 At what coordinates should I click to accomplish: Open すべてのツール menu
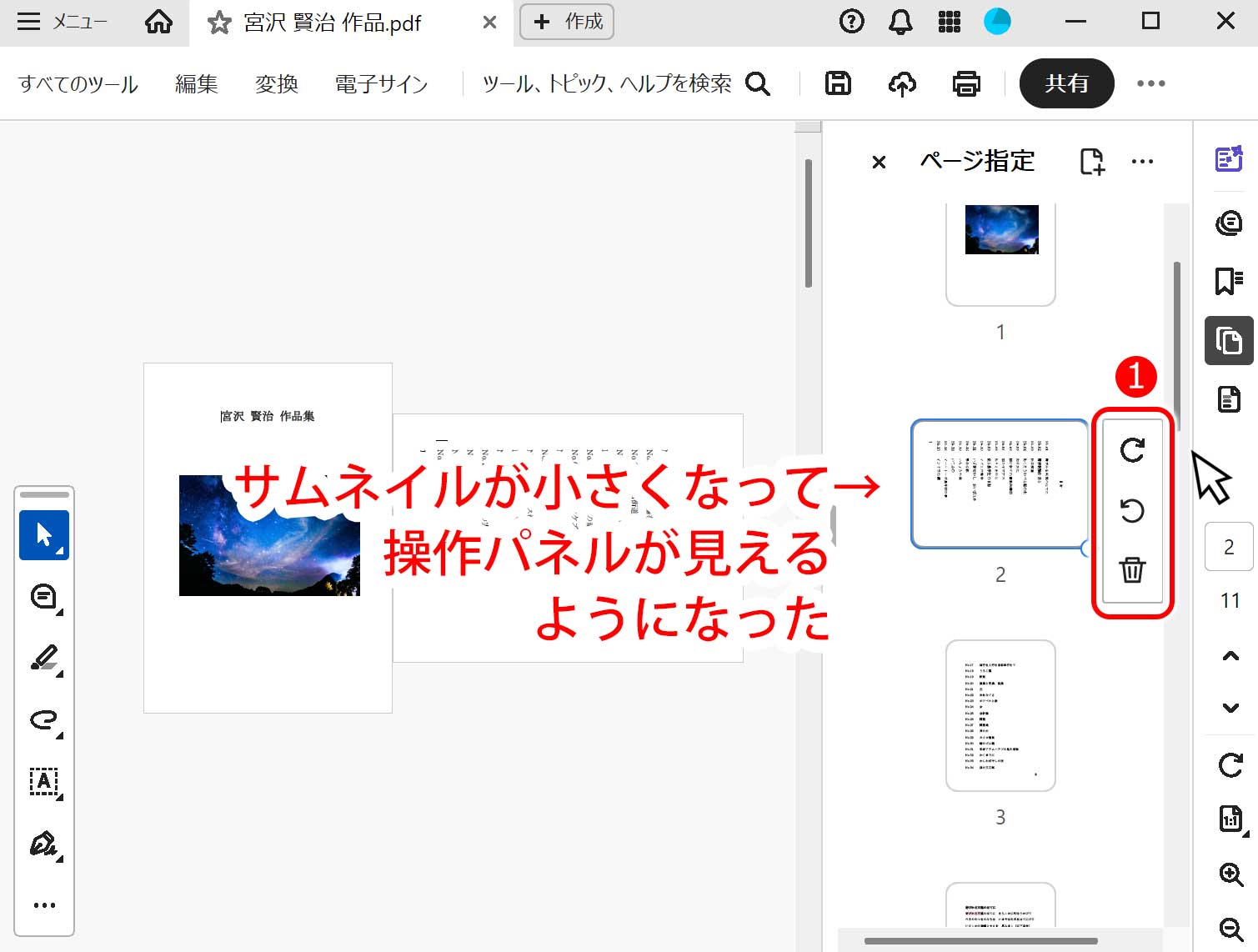pyautogui.click(x=78, y=83)
